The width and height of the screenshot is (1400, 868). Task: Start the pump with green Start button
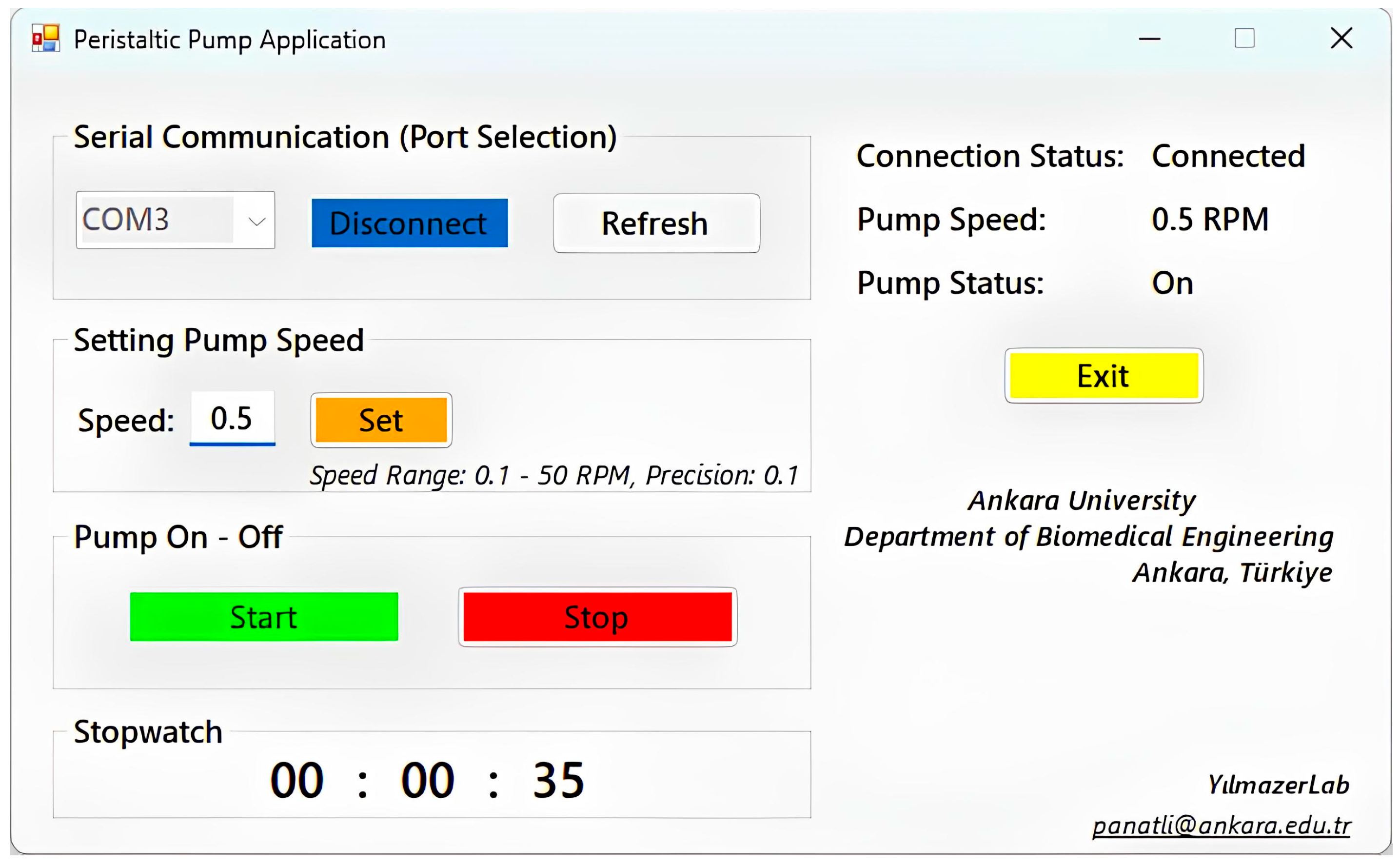pos(264,617)
